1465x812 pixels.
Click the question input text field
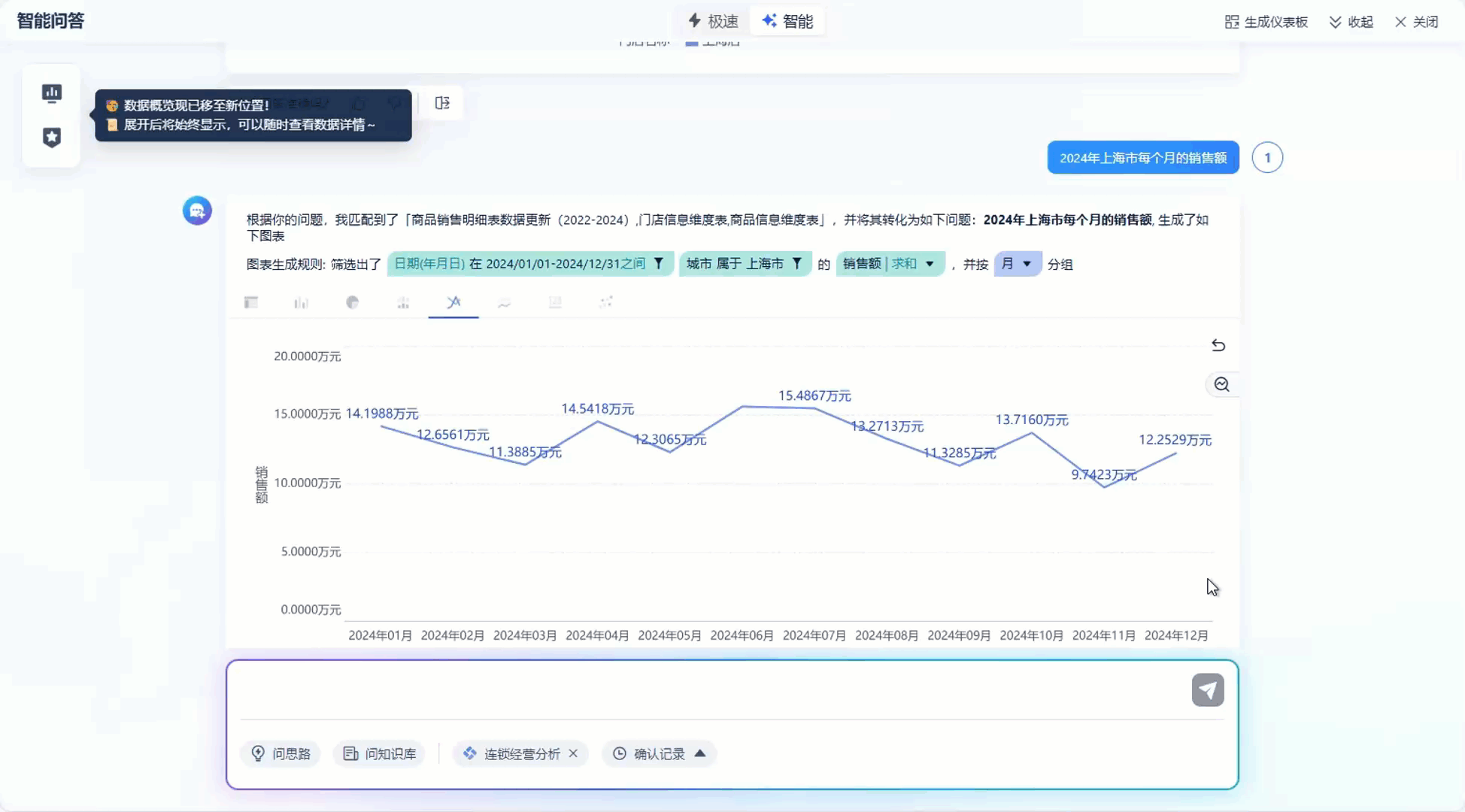click(x=707, y=689)
